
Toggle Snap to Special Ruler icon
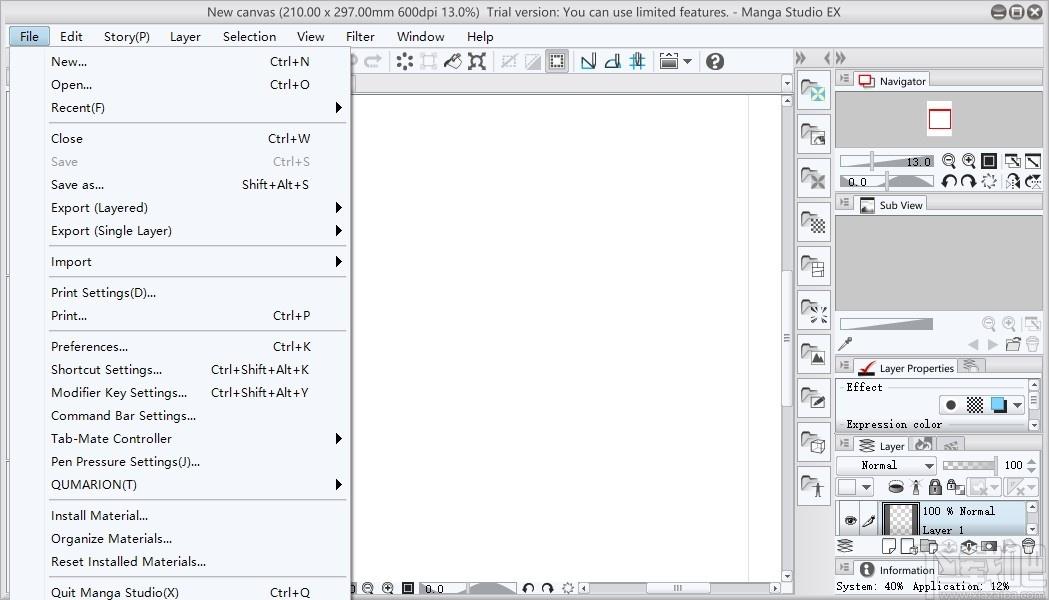613,62
